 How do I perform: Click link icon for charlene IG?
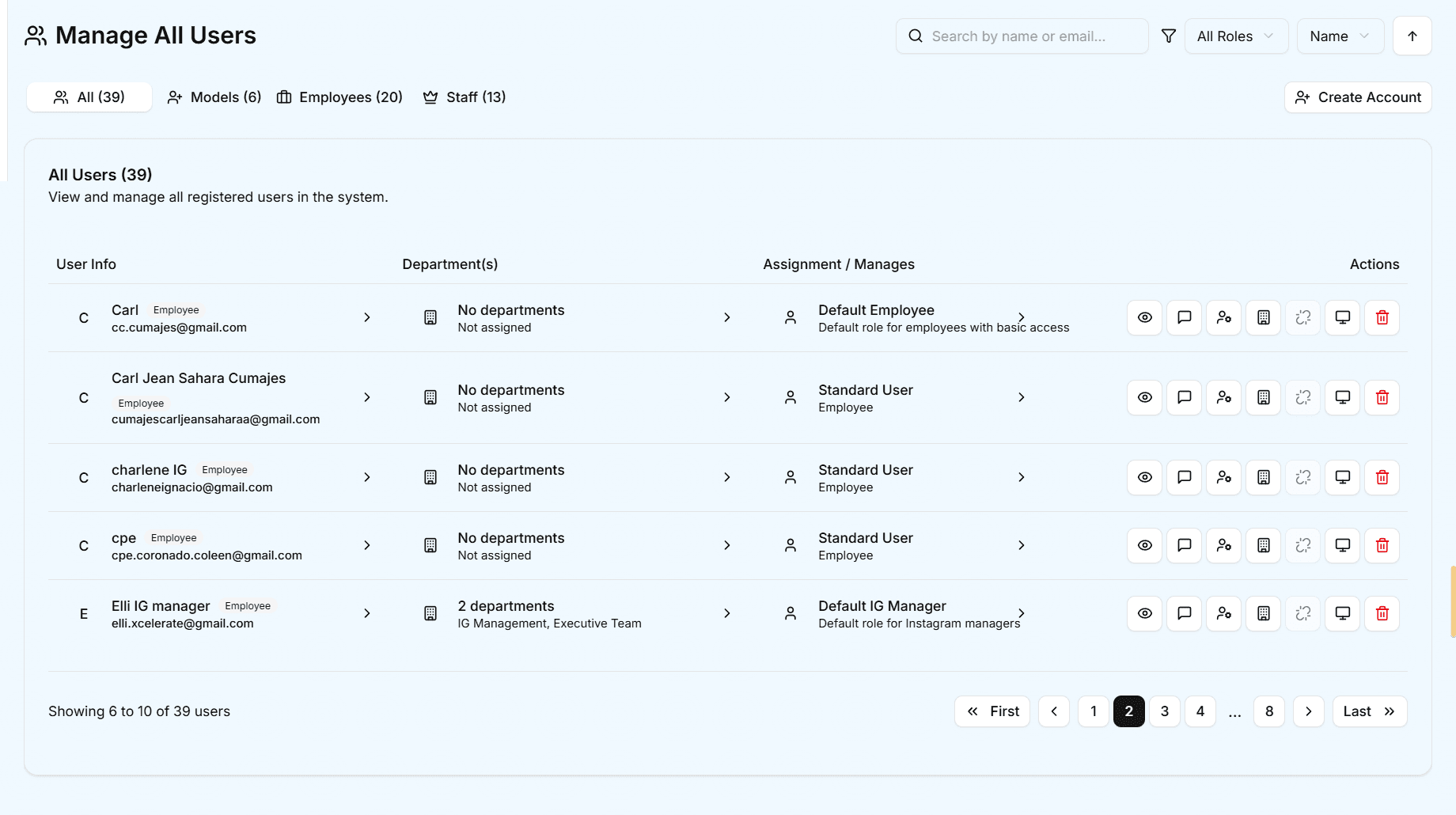1303,477
